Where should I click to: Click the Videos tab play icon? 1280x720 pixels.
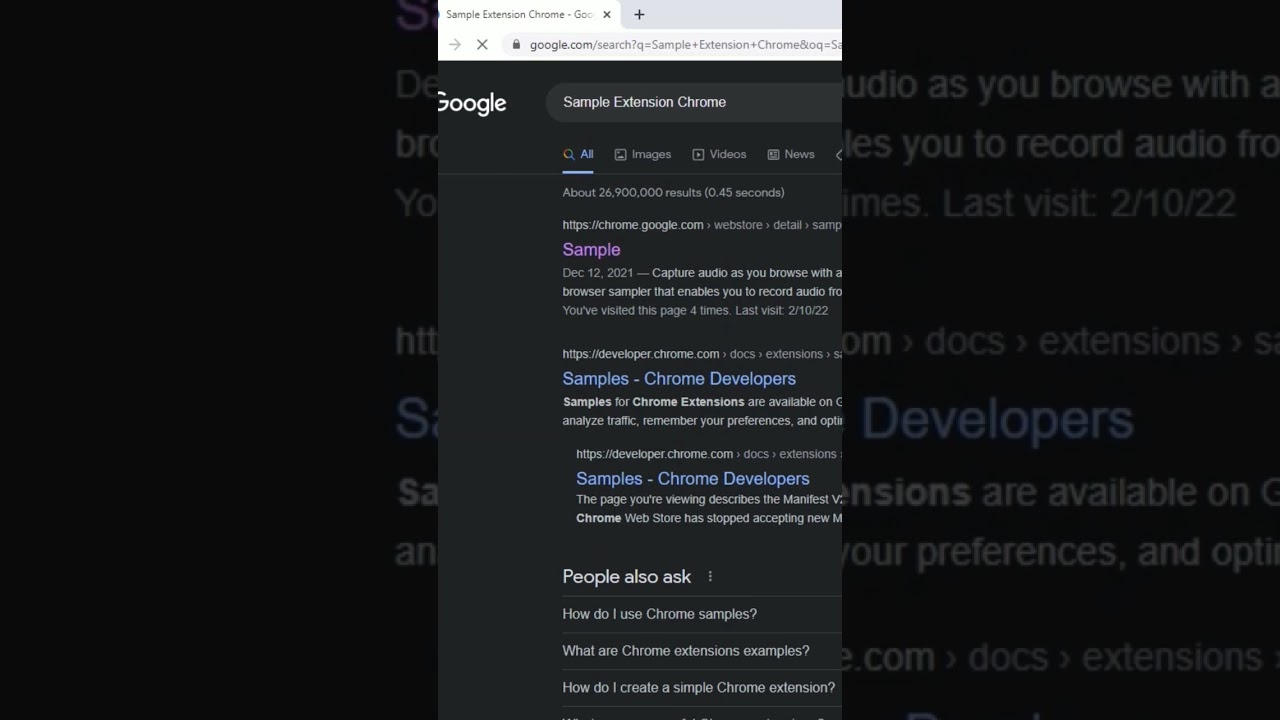pos(698,155)
